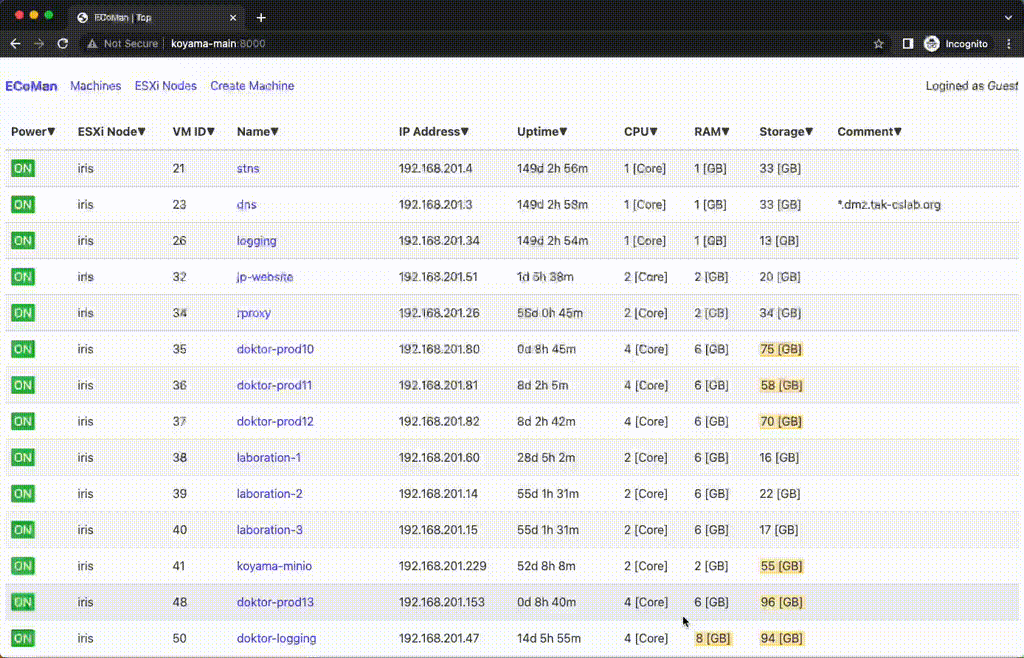
Task: Click the 94 [GB] storage value
Action: (x=781, y=638)
